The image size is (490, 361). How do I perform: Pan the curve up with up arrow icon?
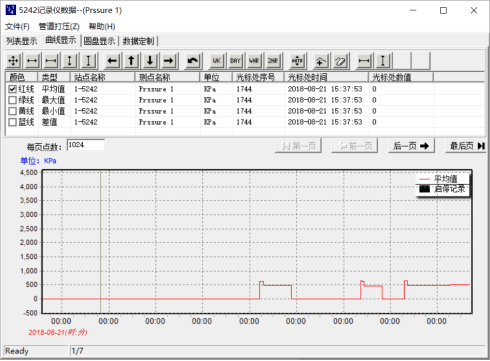131,61
